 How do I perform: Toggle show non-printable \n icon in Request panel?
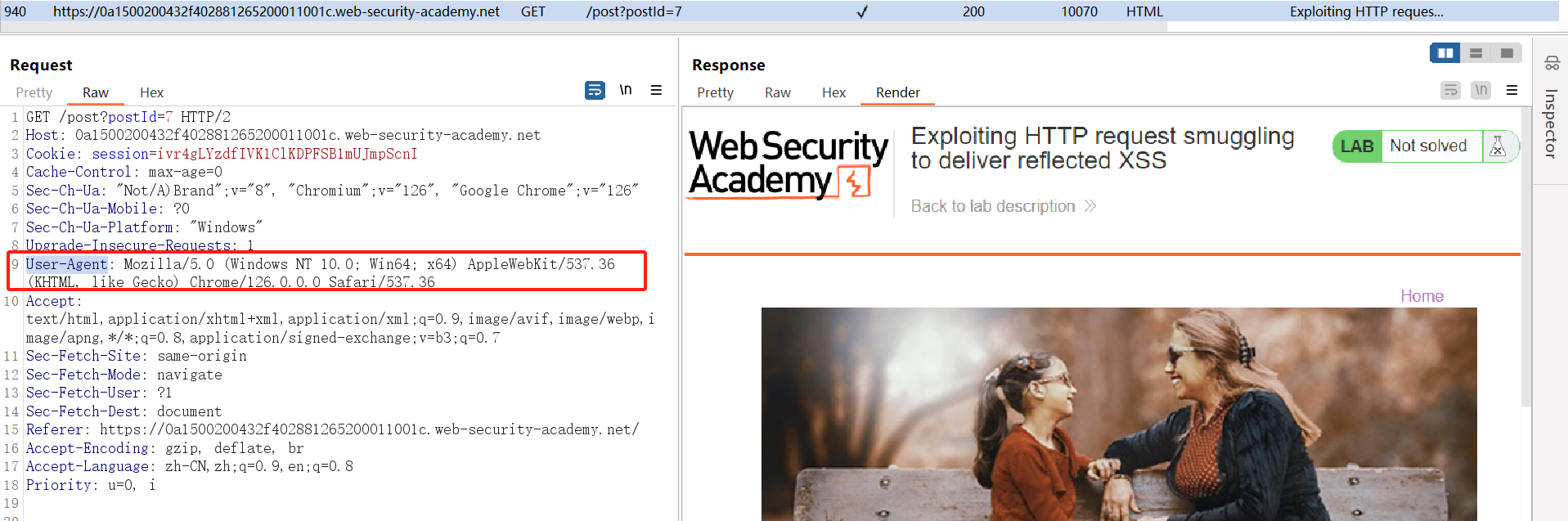pos(626,90)
